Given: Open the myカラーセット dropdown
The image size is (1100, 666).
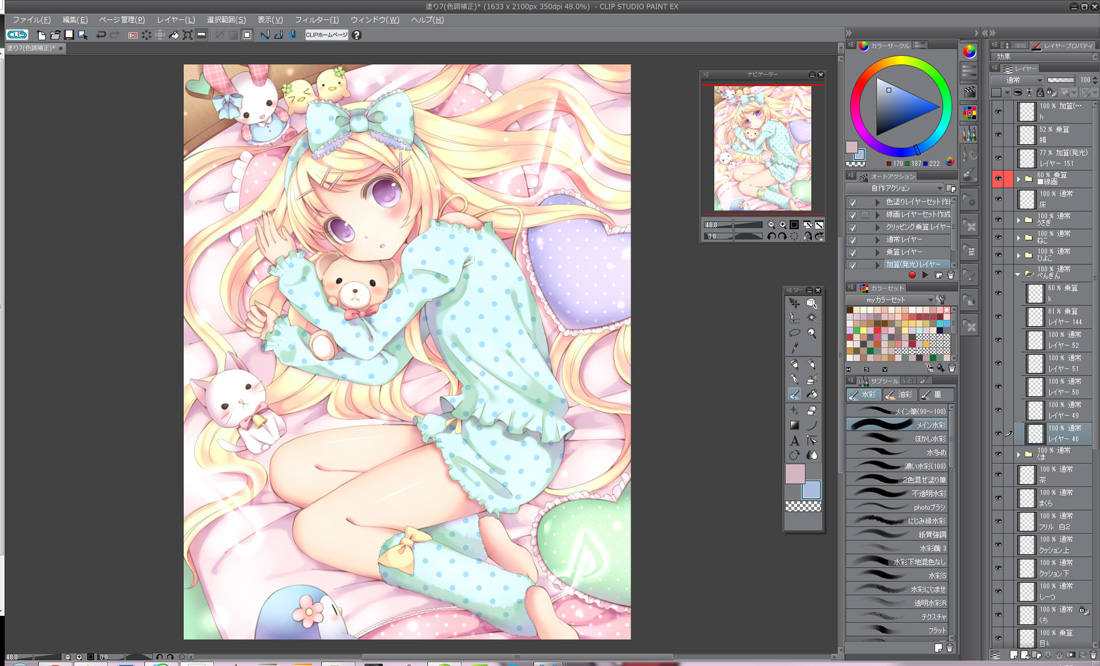Looking at the screenshot, I should tap(891, 300).
